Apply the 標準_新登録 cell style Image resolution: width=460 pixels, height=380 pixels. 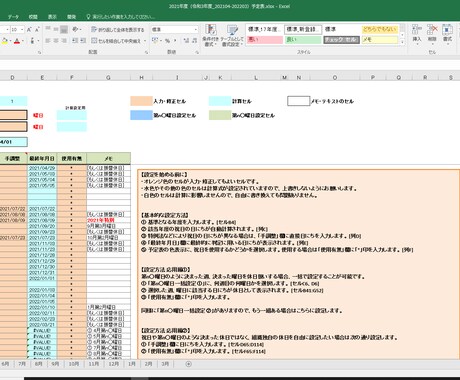pos(303,29)
